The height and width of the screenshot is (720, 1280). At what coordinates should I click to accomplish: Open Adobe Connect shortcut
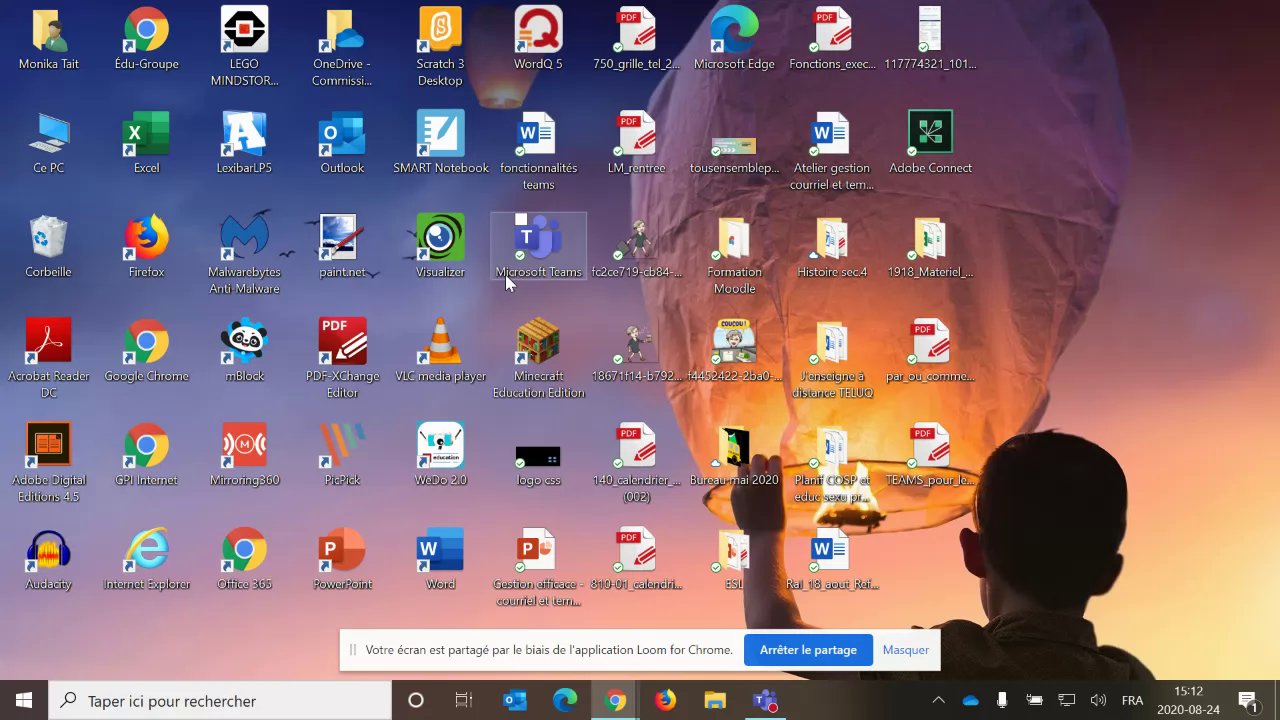click(930, 144)
